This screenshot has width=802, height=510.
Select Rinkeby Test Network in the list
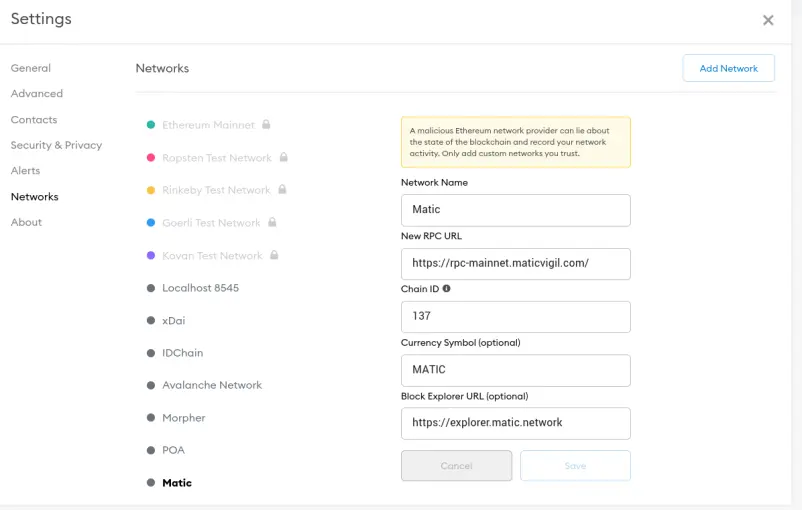click(216, 190)
